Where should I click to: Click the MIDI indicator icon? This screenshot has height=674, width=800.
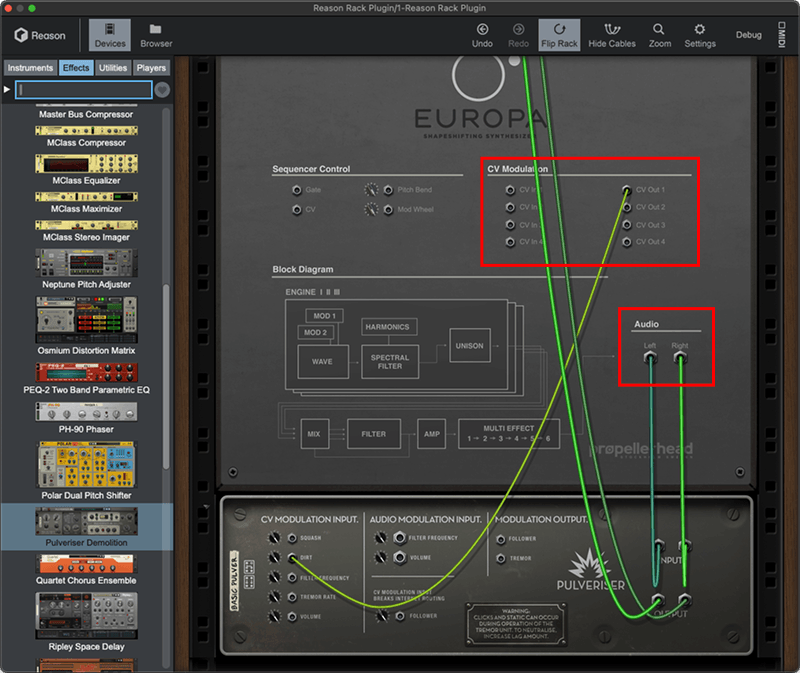click(x=781, y=35)
